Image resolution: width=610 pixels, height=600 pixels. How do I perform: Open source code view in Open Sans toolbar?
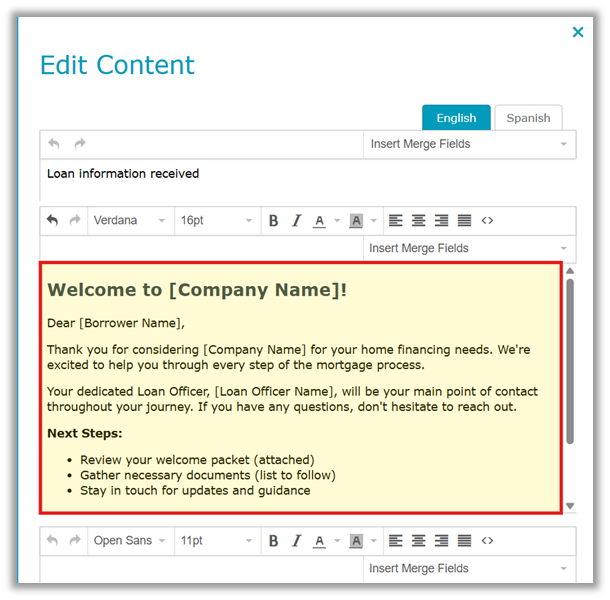click(x=487, y=540)
